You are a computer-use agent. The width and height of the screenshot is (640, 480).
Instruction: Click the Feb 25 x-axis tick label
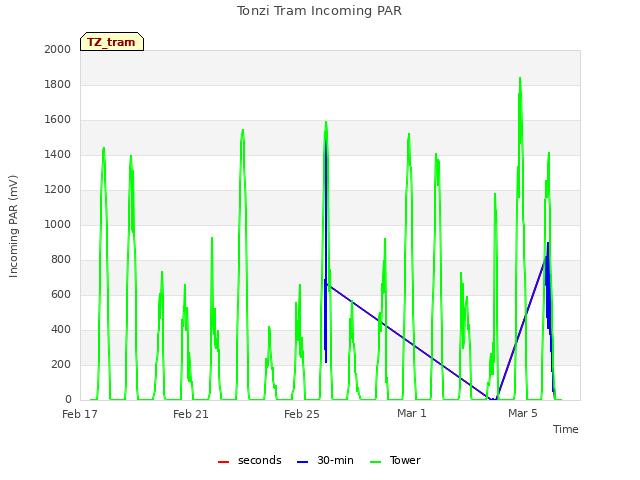pyautogui.click(x=302, y=414)
